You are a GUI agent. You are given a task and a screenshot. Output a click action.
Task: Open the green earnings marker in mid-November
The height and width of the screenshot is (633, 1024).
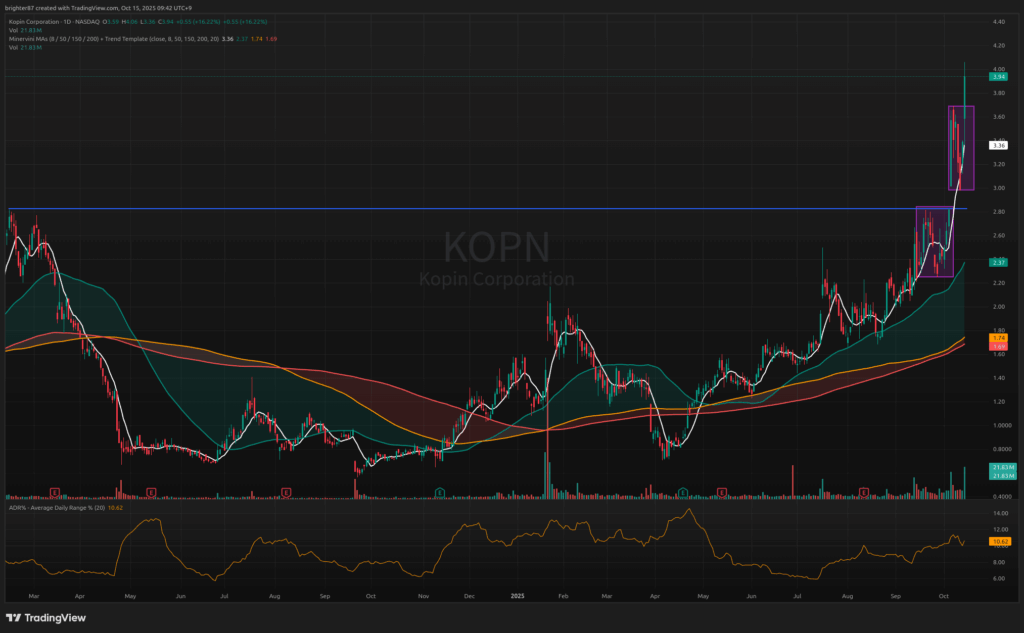(440, 492)
